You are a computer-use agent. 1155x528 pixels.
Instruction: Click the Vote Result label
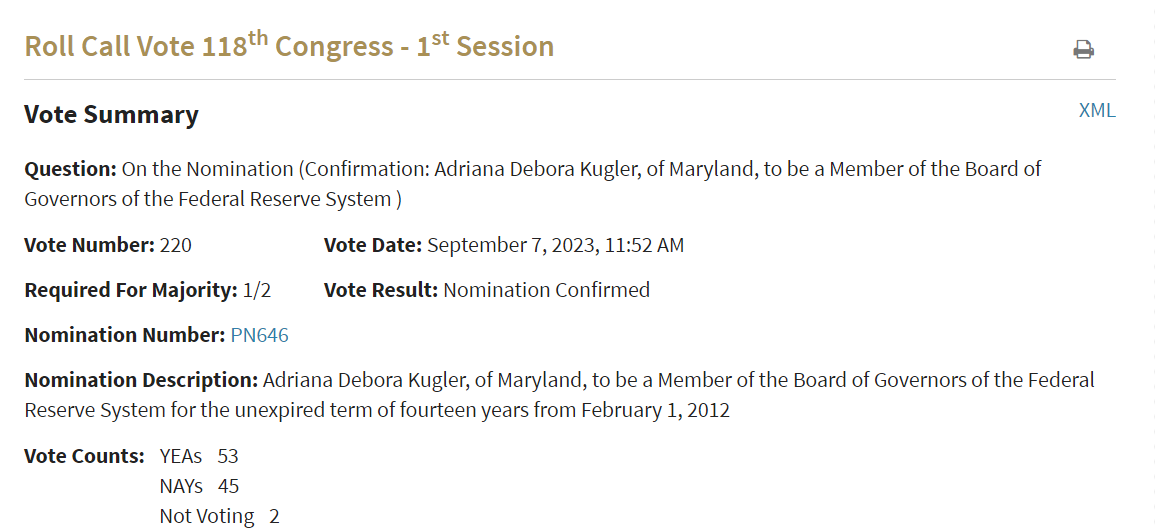pyautogui.click(x=381, y=290)
